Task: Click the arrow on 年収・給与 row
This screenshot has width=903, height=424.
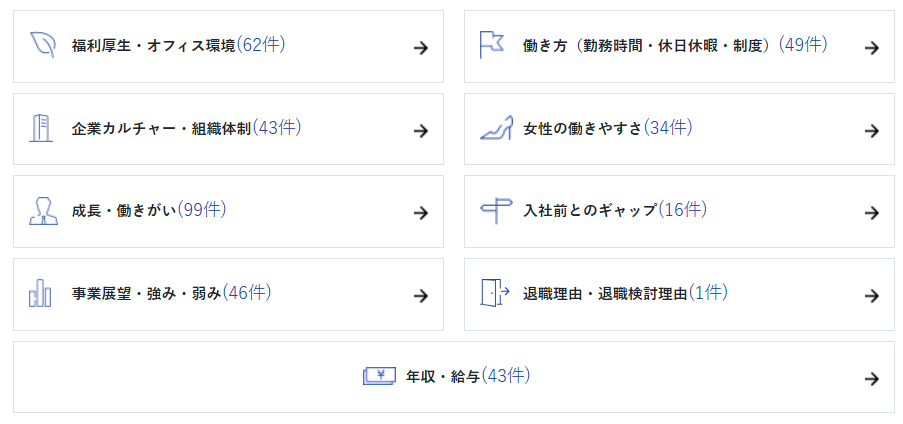Action: pyautogui.click(x=872, y=378)
